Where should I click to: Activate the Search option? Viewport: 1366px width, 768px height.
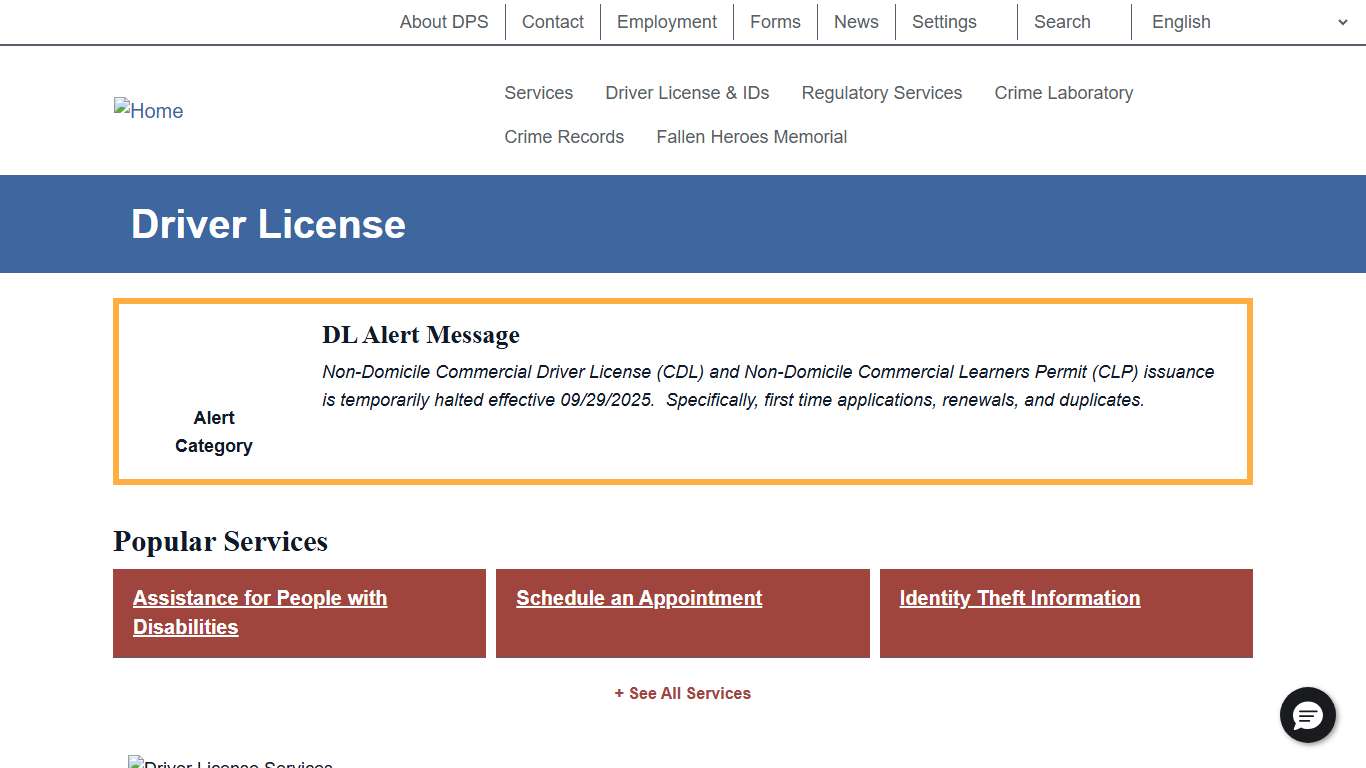click(x=1061, y=21)
